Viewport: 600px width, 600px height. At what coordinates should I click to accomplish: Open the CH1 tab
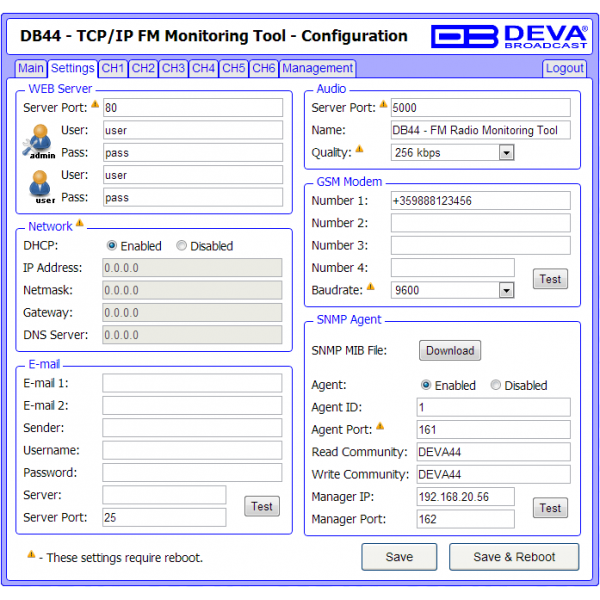pos(113,68)
